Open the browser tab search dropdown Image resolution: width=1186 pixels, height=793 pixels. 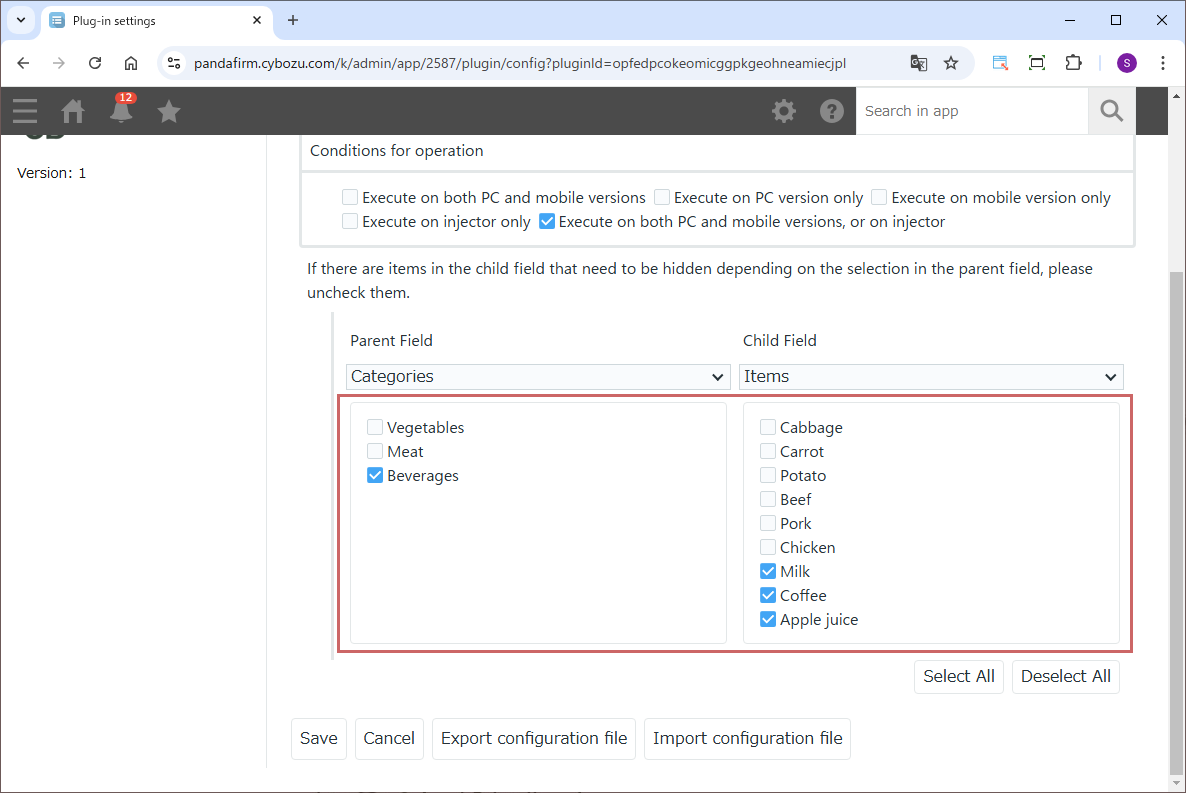20,20
